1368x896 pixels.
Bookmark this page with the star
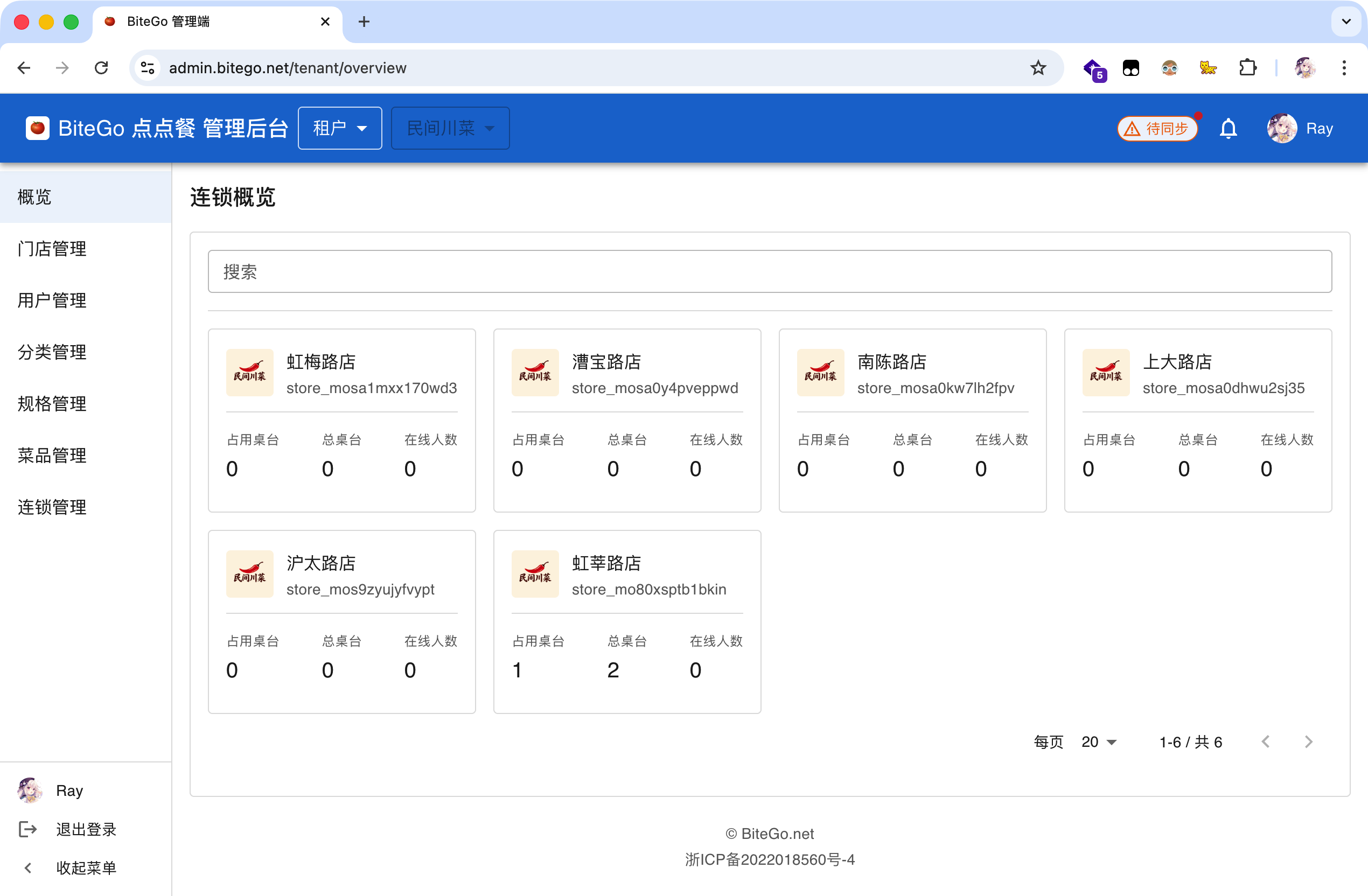tap(1038, 68)
